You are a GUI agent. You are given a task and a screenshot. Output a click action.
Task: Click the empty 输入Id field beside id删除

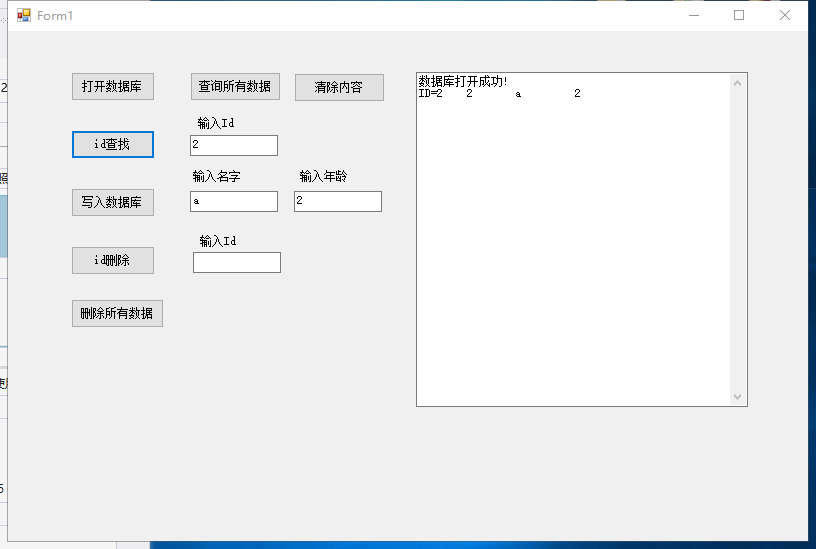(236, 262)
